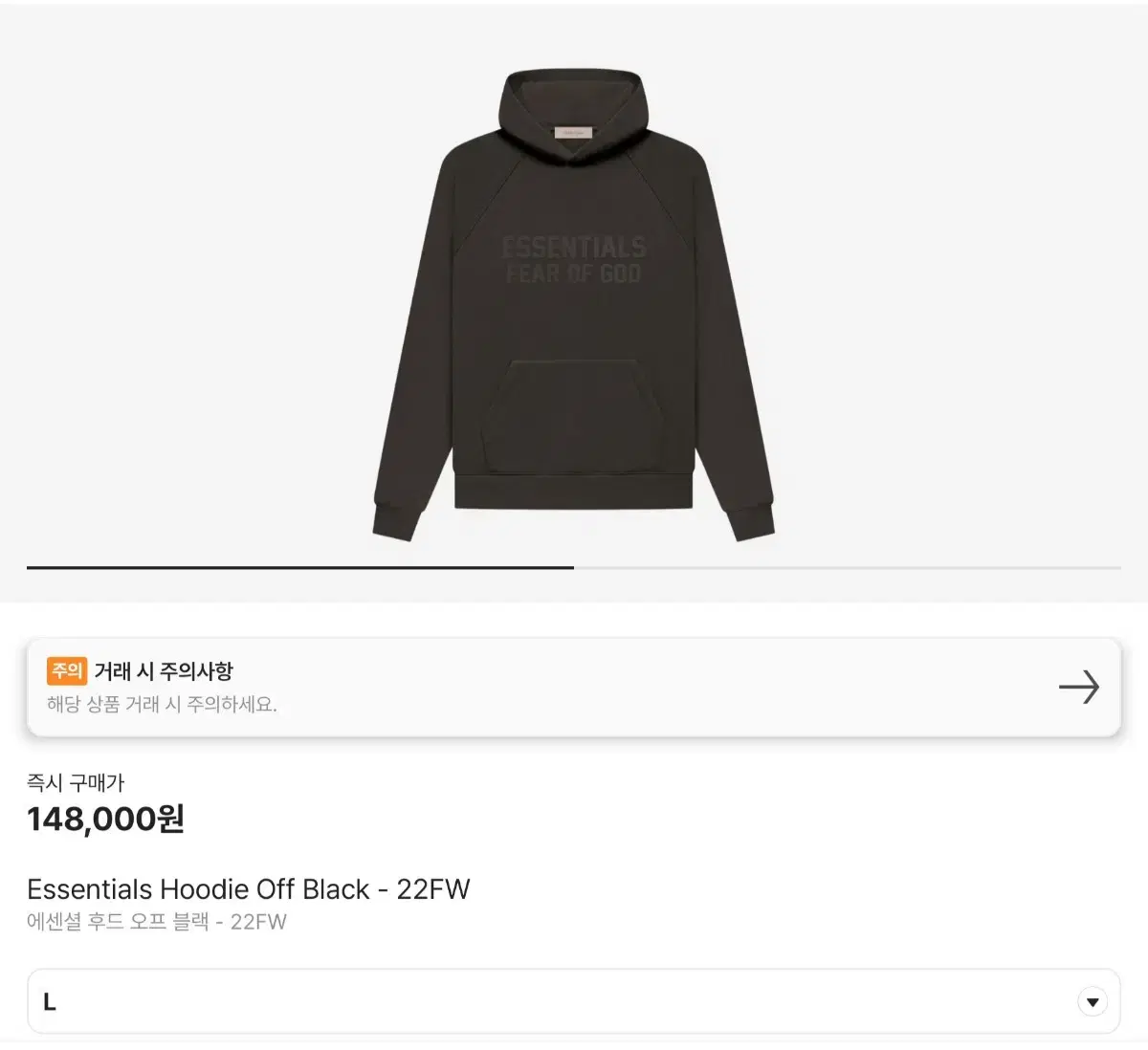Open Essentials Hoodie Off Black - 22FW title
Screen dimensions: 1148x1050
249,889
